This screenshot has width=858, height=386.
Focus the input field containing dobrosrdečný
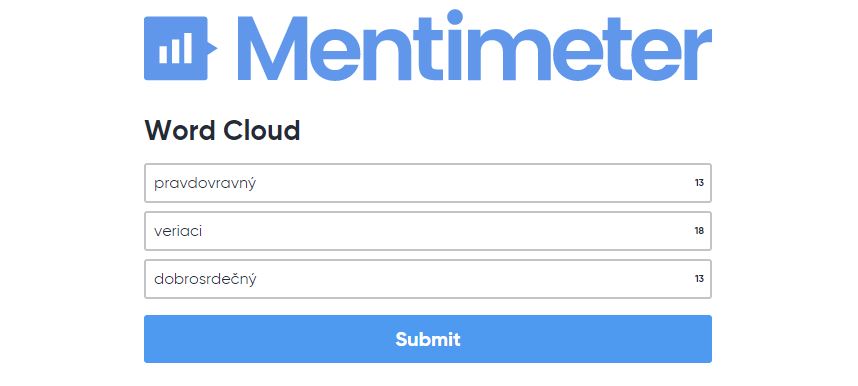[428, 279]
